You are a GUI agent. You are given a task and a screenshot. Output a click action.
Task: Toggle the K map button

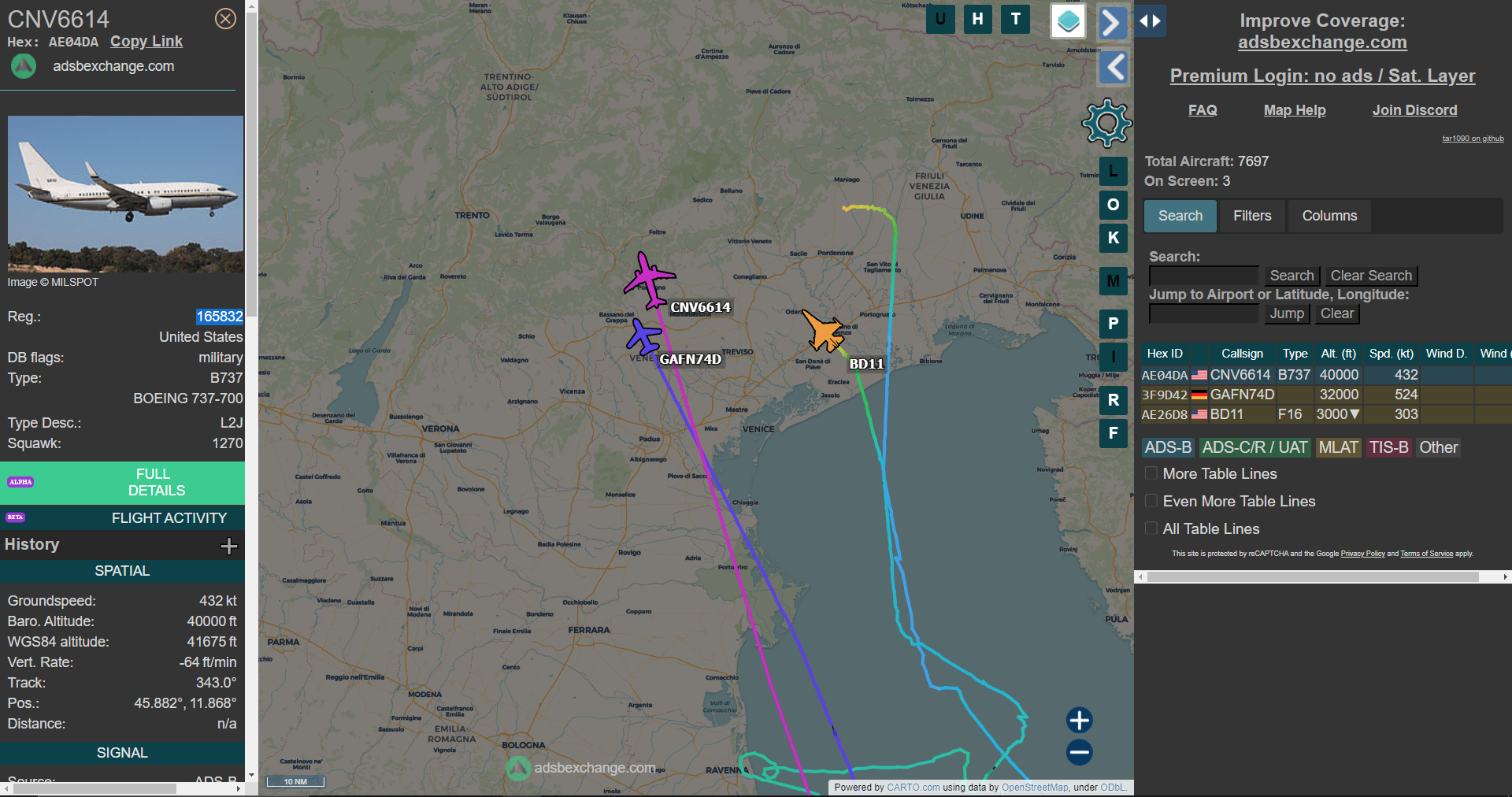pos(1113,238)
